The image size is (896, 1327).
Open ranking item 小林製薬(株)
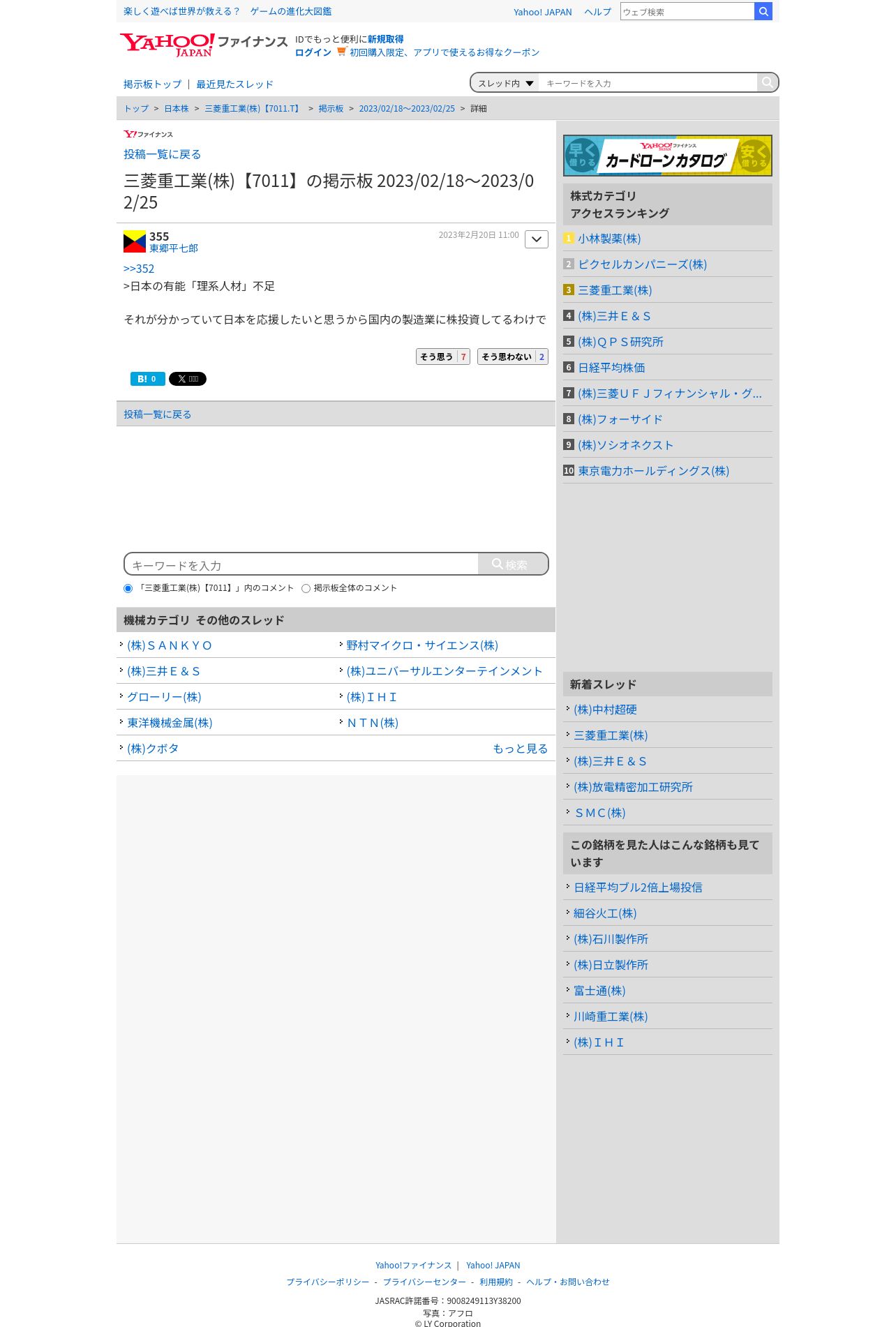click(x=609, y=239)
